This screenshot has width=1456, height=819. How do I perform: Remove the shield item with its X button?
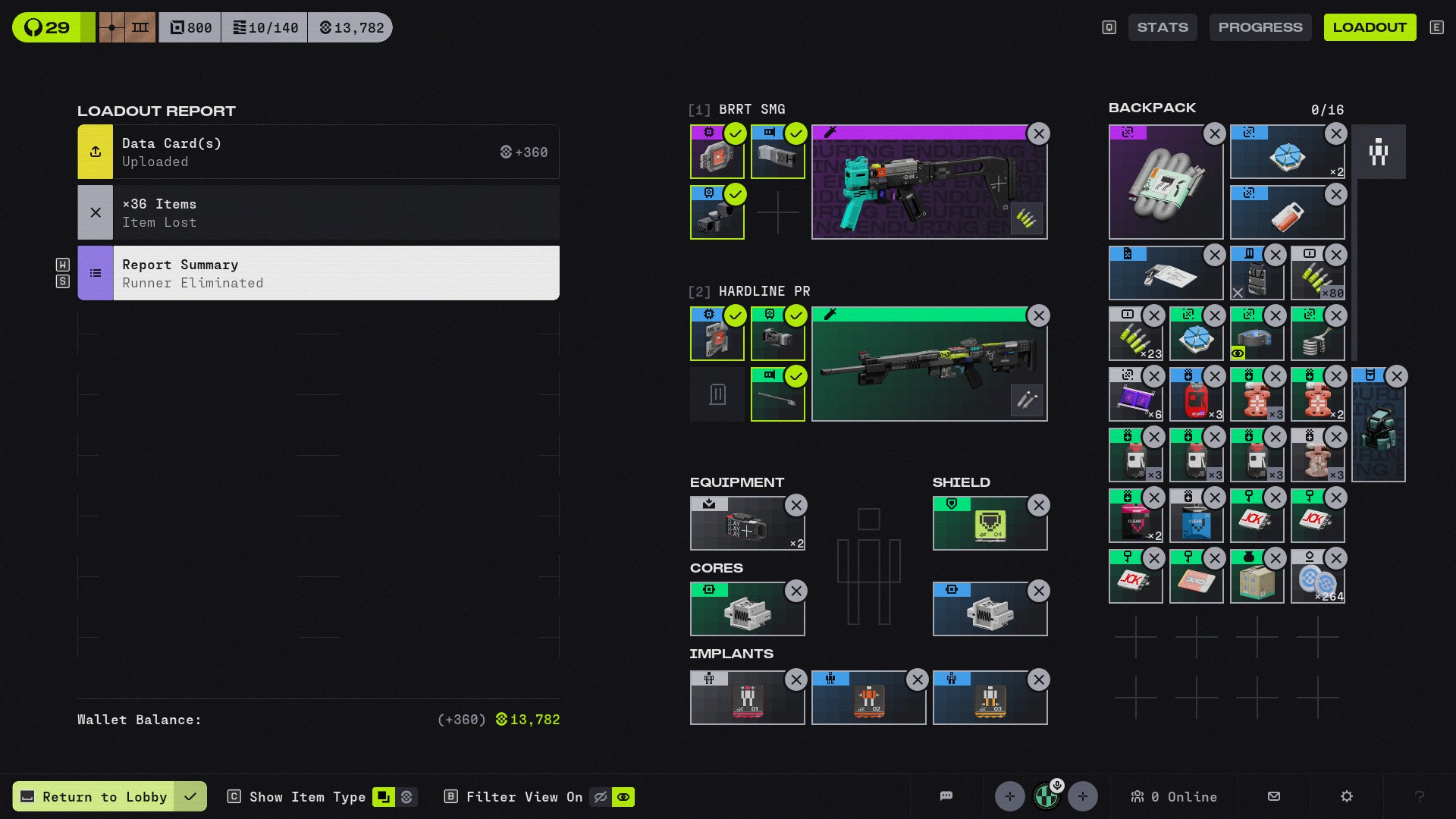[1038, 505]
